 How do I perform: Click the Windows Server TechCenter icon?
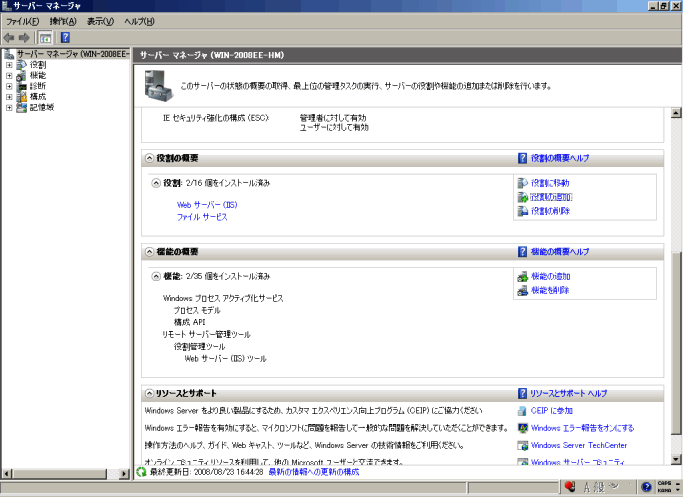click(522, 446)
